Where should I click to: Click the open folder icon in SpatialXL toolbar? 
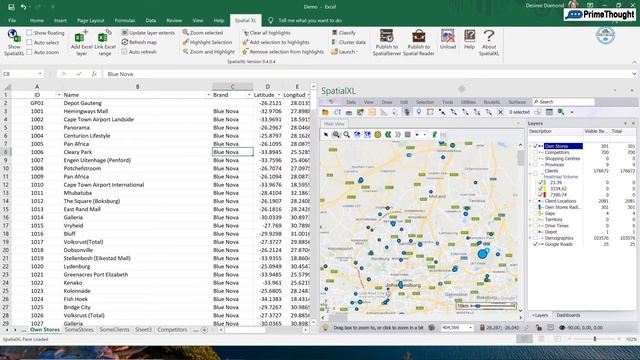click(x=325, y=112)
